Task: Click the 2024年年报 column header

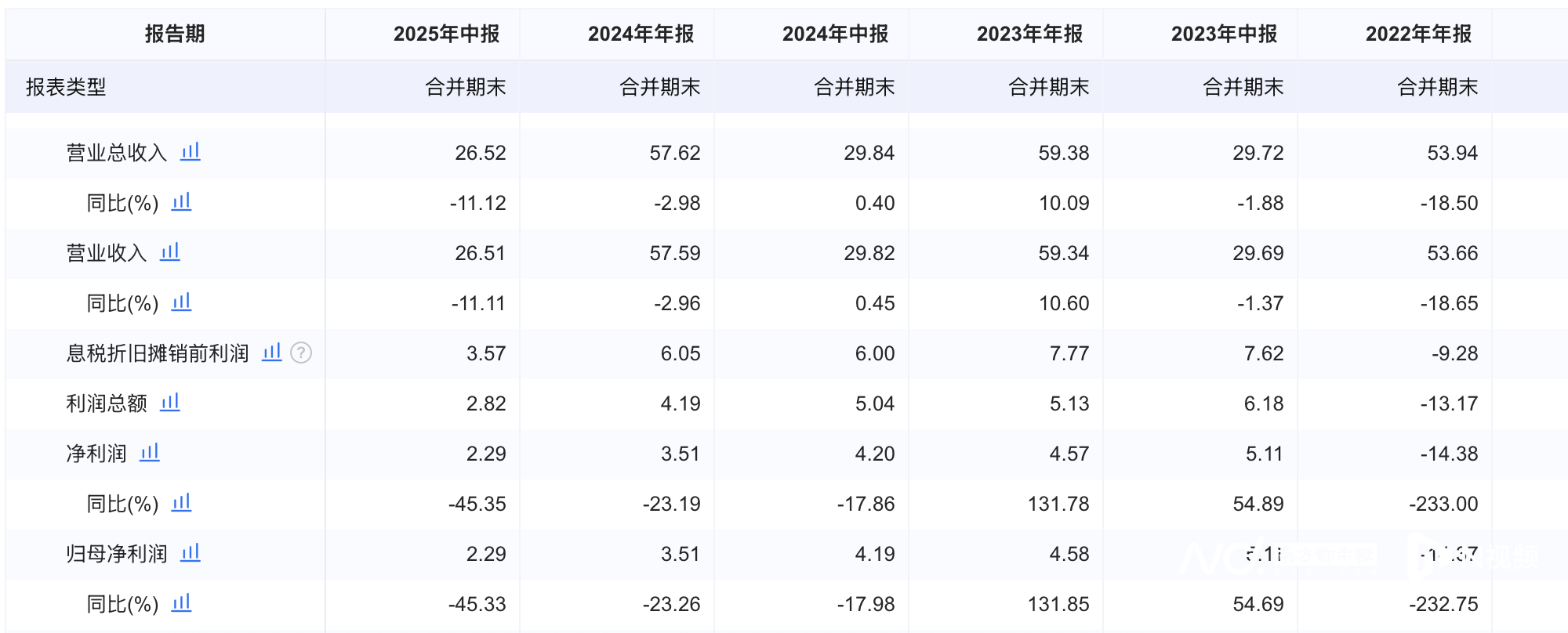Action: click(x=641, y=34)
